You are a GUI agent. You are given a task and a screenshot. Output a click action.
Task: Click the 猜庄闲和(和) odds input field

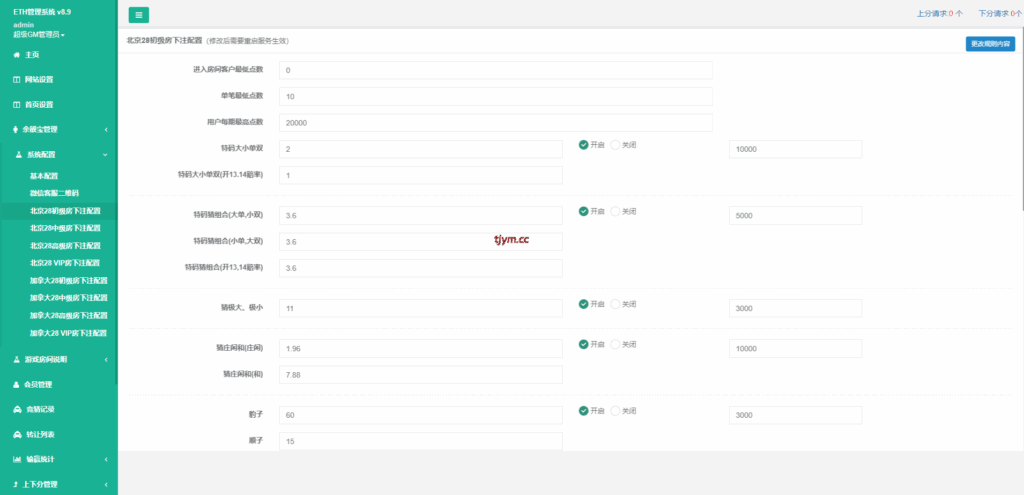[420, 375]
